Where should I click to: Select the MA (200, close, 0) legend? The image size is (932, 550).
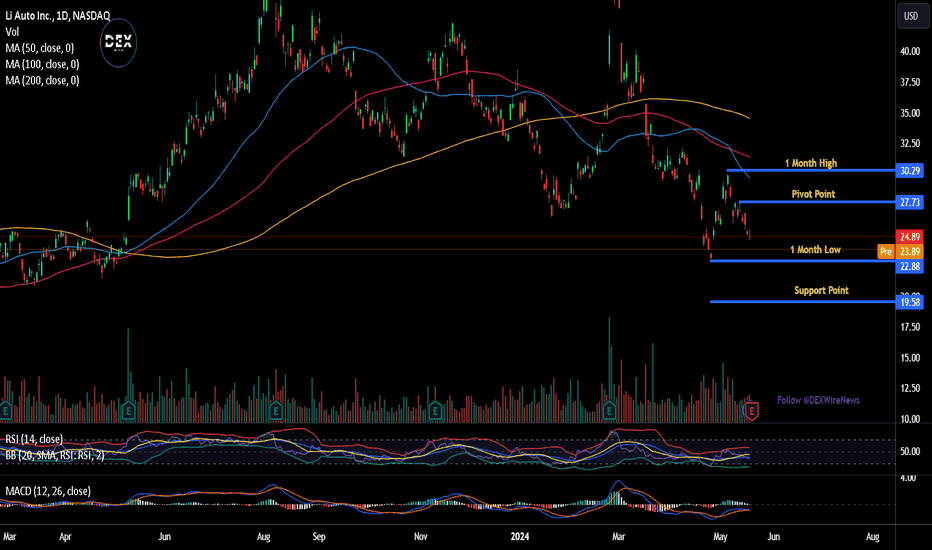(x=42, y=80)
